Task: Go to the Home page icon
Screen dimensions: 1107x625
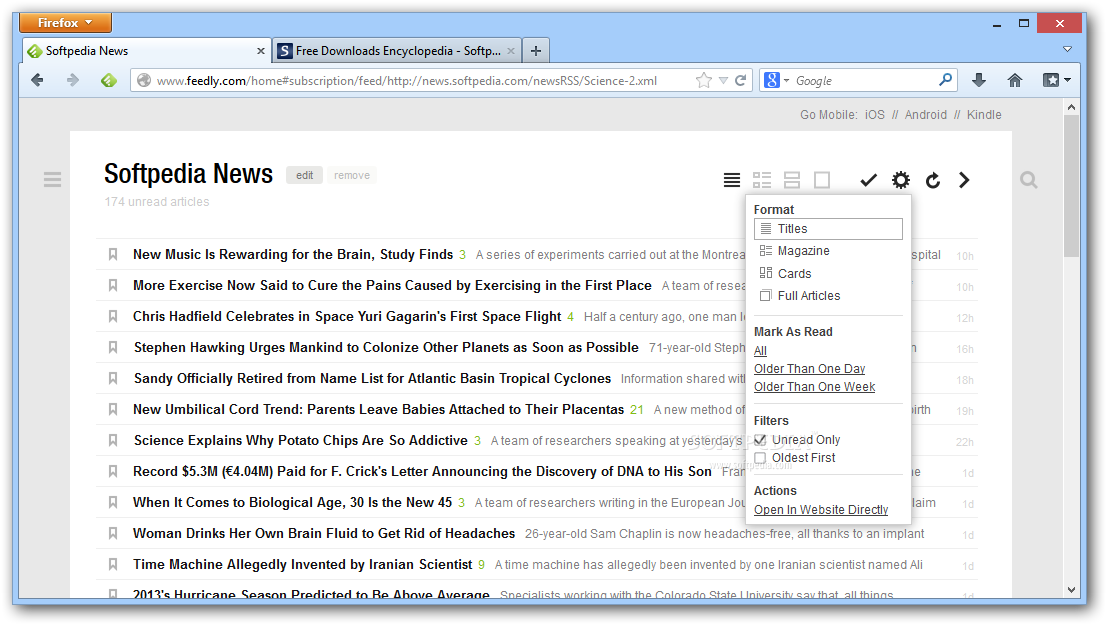Action: coord(1015,81)
